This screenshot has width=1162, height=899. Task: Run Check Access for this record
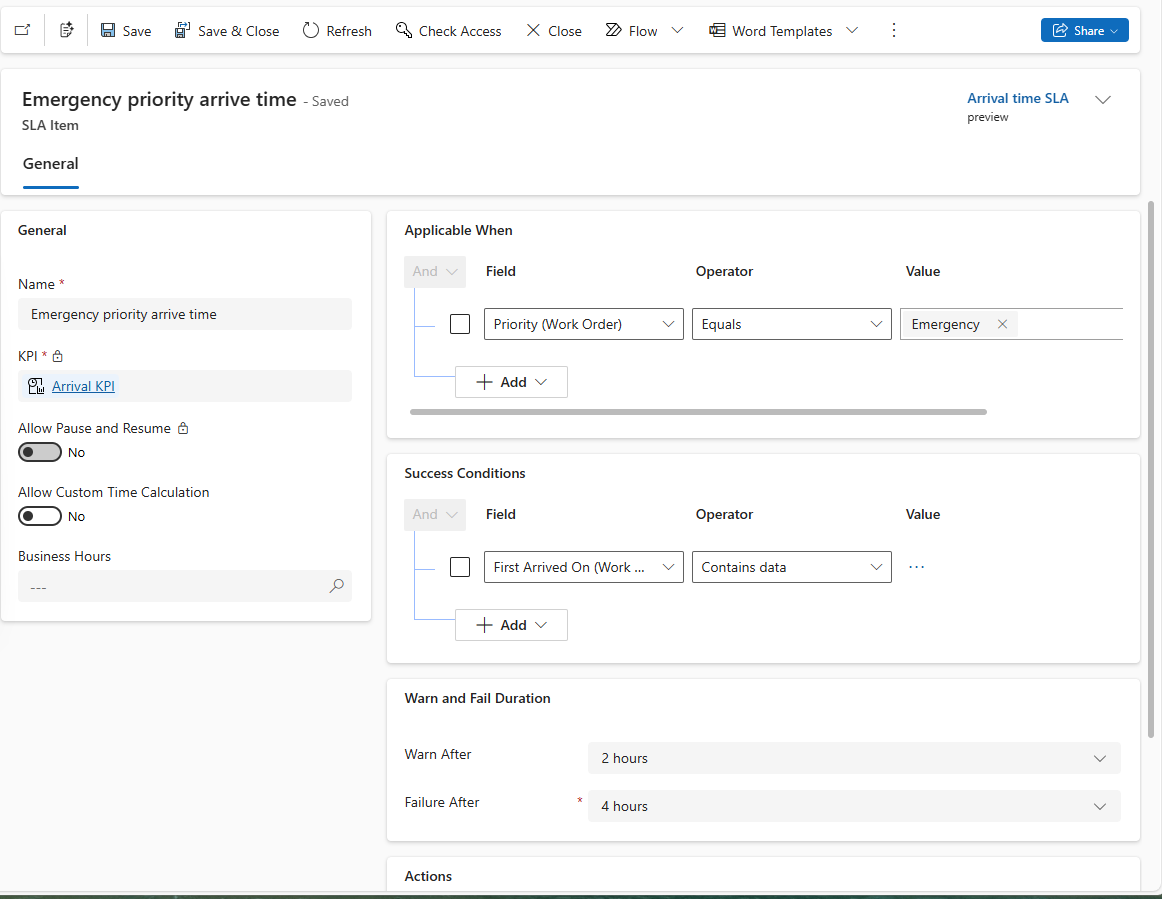[447, 30]
